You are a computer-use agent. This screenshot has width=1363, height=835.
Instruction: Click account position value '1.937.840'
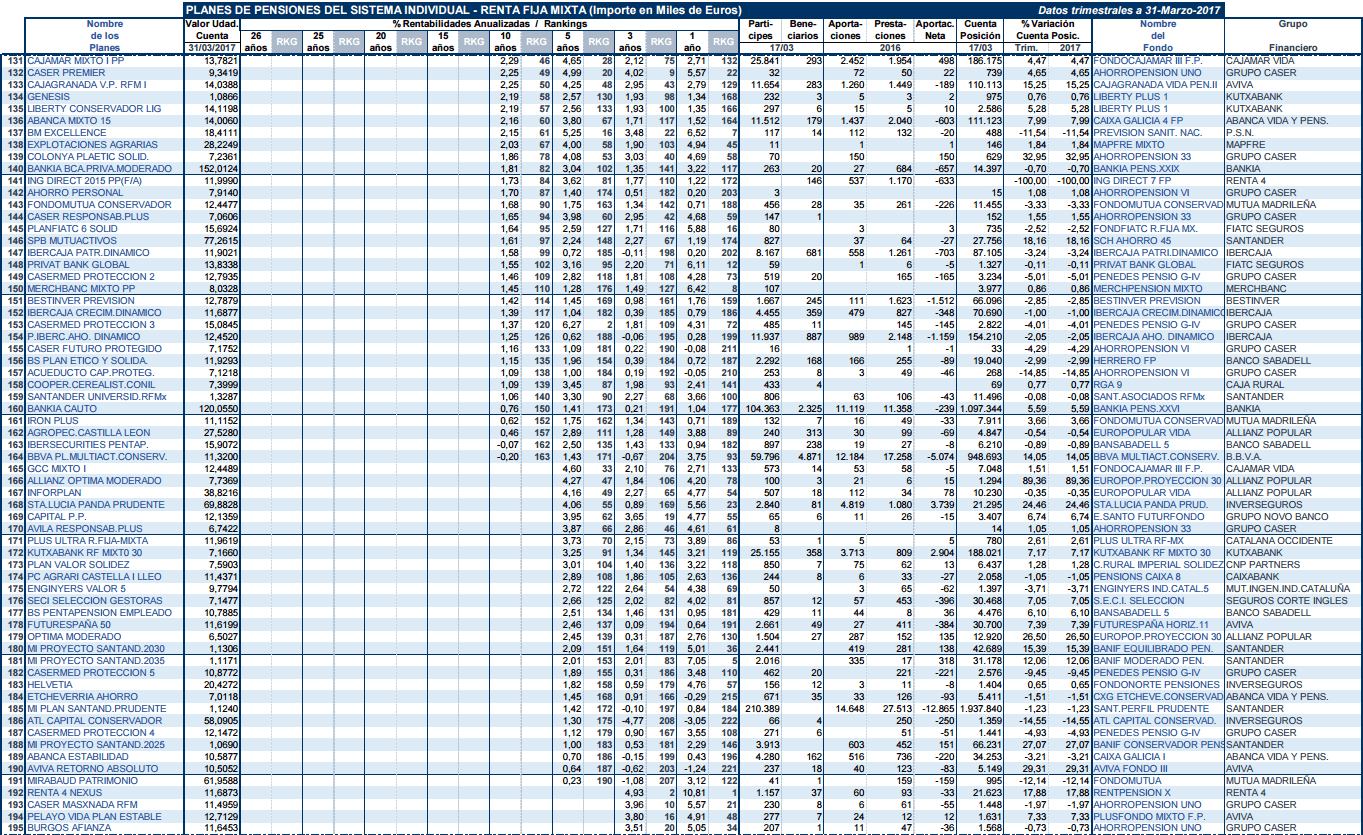tap(979, 709)
